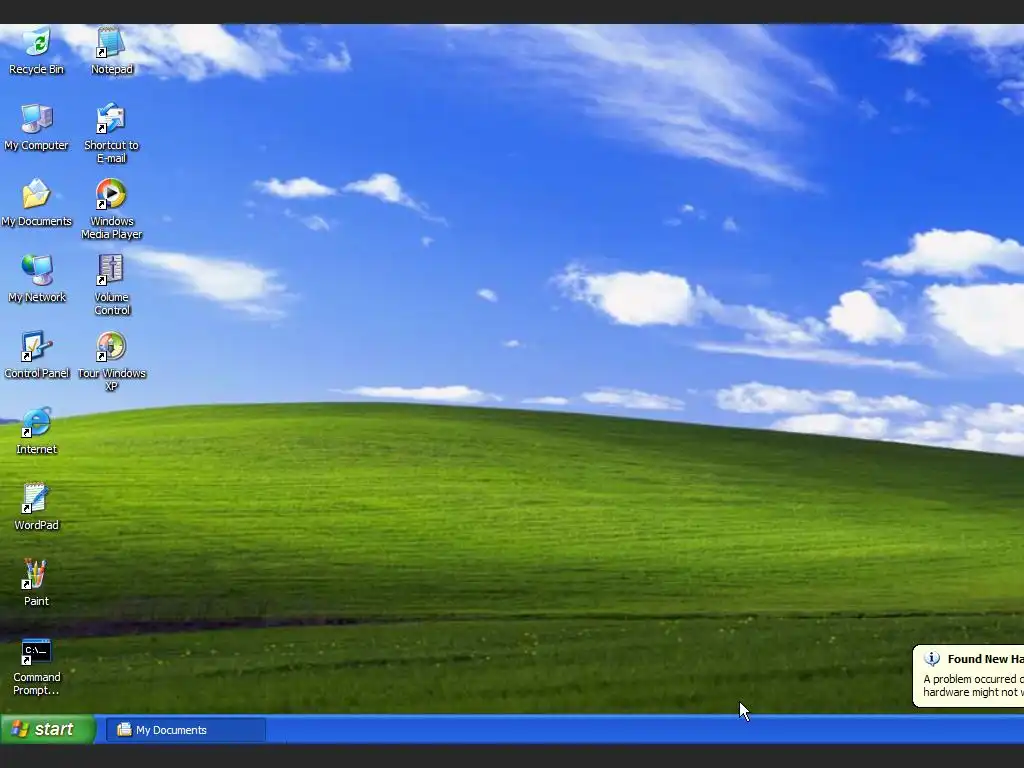1024x768 pixels.
Task: Select the My Documents folder icon on desktop
Action: pyautogui.click(x=37, y=194)
